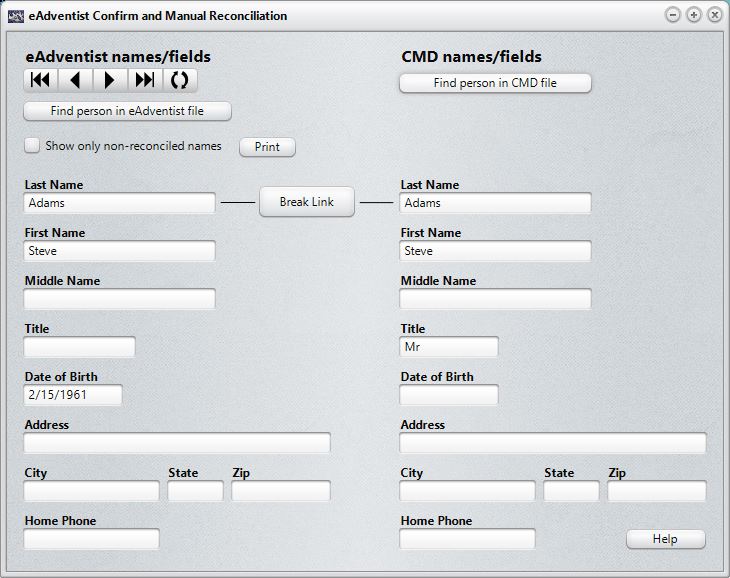Focus eAdventist Zip field
Viewport: 730px width, 578px height.
(x=281, y=491)
